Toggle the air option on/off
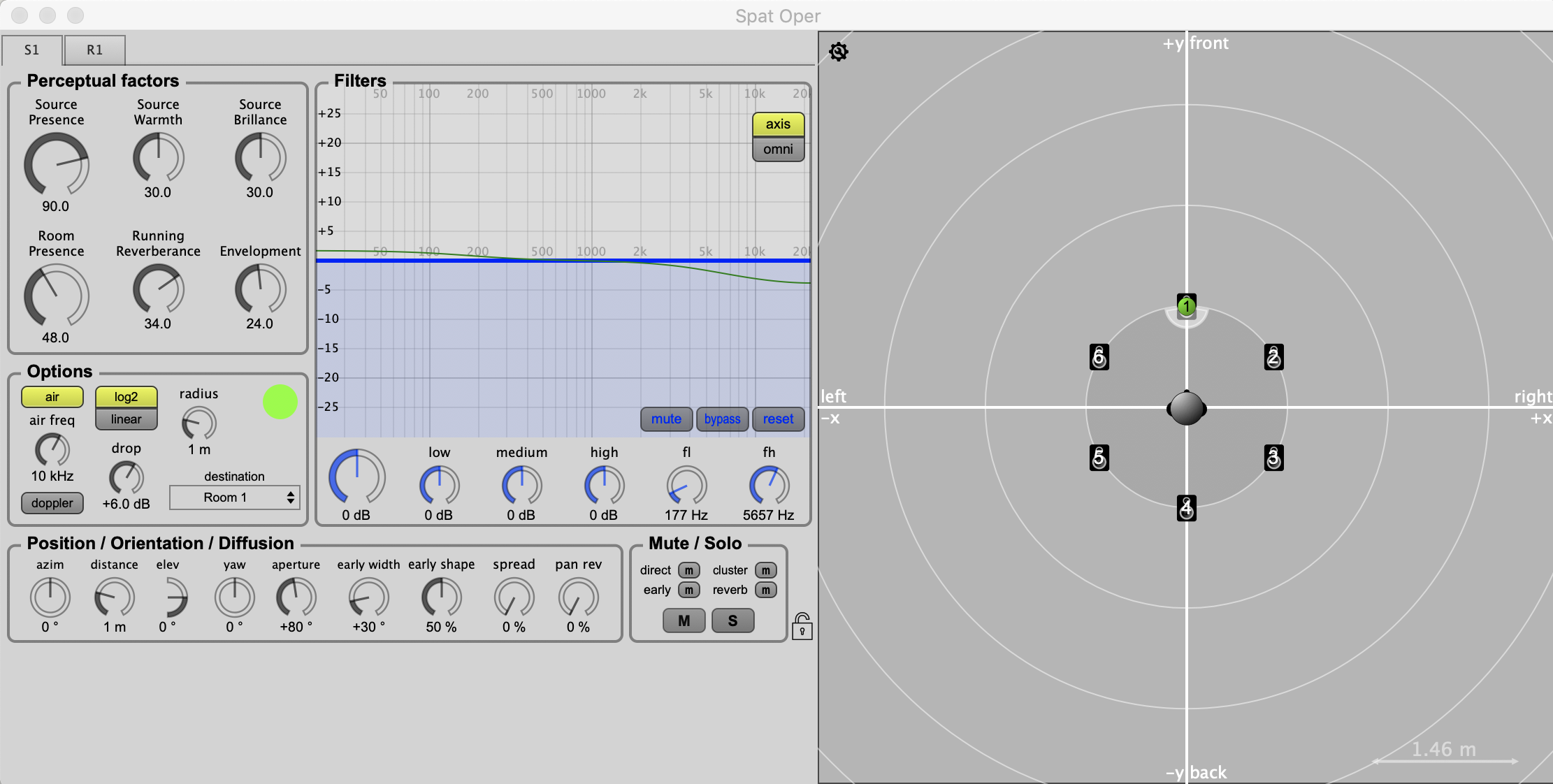The width and height of the screenshot is (1553, 784). tap(52, 397)
